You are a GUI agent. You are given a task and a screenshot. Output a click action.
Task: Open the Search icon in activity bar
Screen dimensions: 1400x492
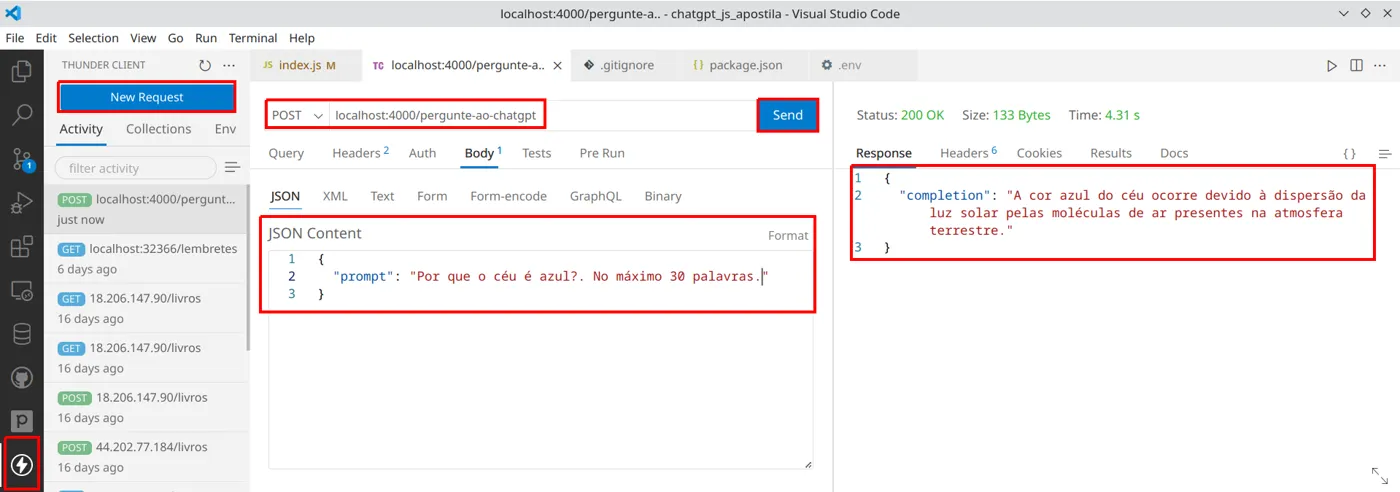21,115
